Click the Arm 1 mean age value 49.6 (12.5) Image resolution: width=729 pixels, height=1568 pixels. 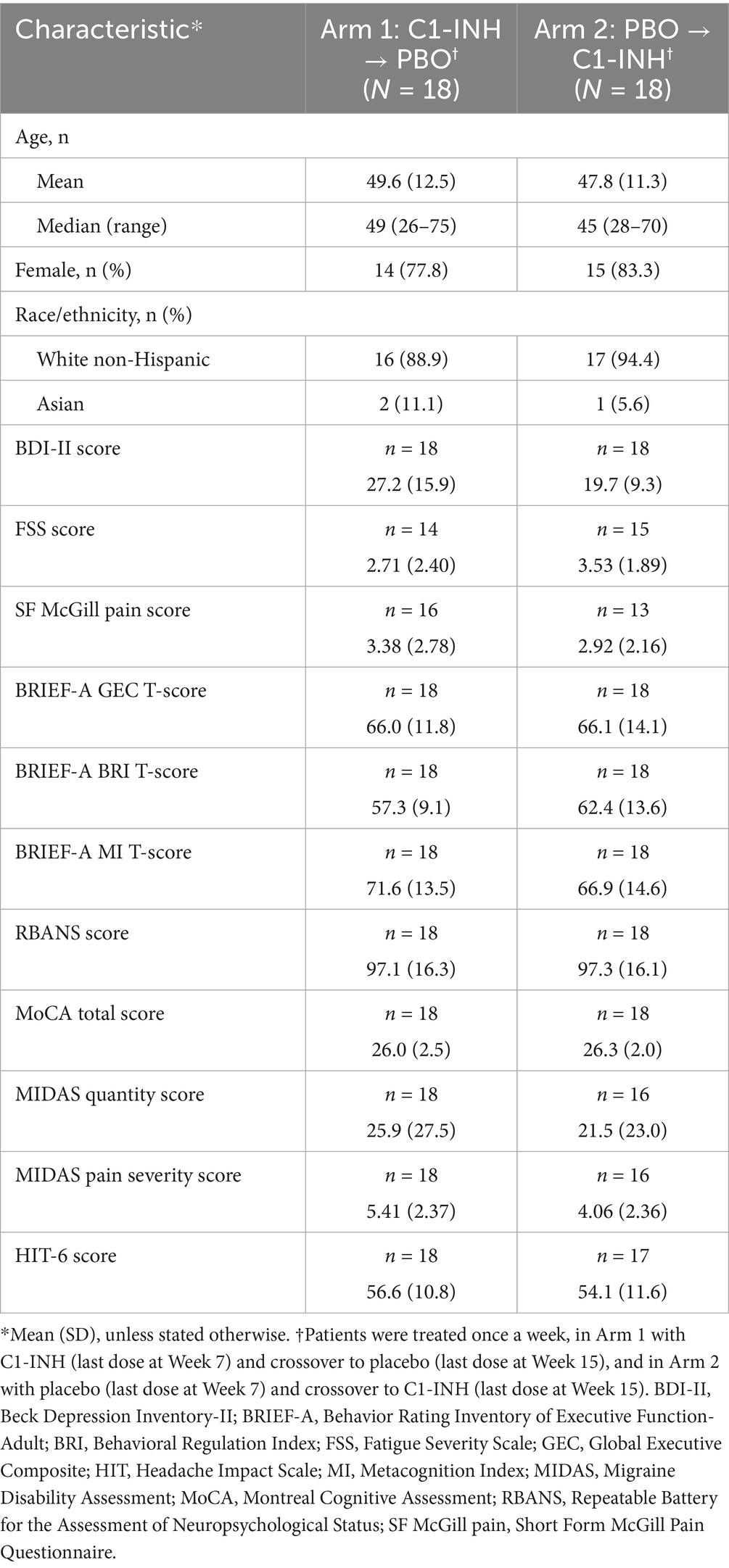coord(411,181)
